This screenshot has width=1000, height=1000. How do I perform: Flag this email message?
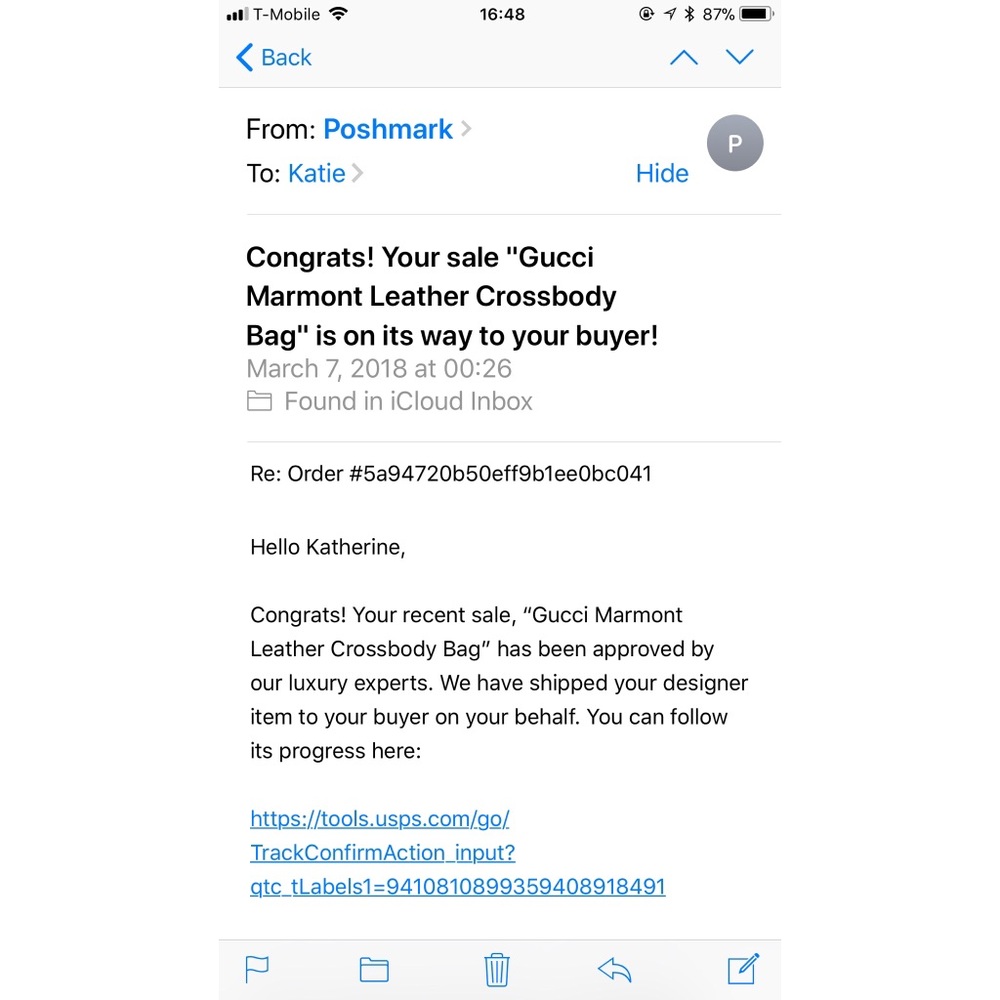(257, 969)
